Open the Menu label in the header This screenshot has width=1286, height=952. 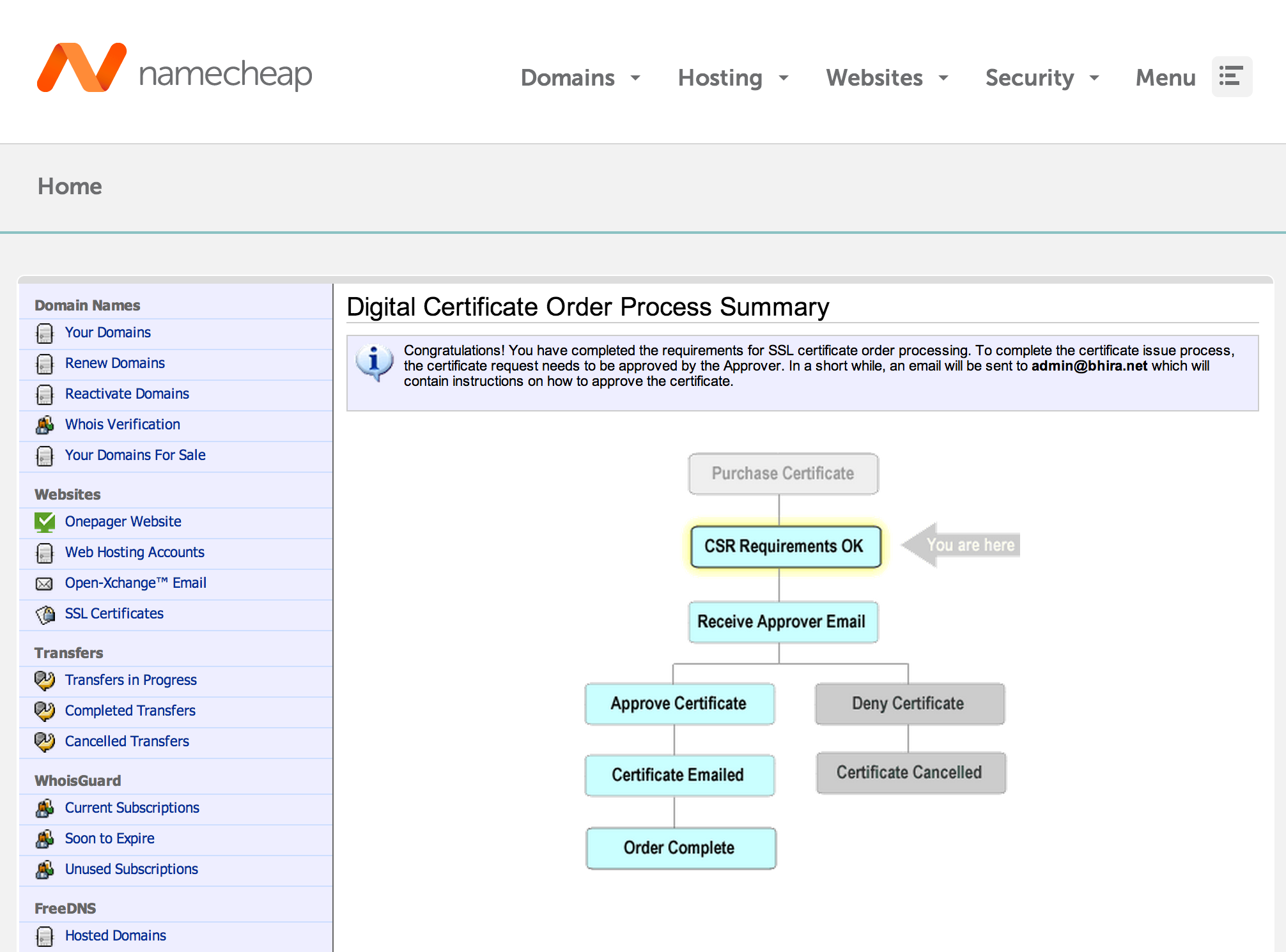click(x=1165, y=77)
